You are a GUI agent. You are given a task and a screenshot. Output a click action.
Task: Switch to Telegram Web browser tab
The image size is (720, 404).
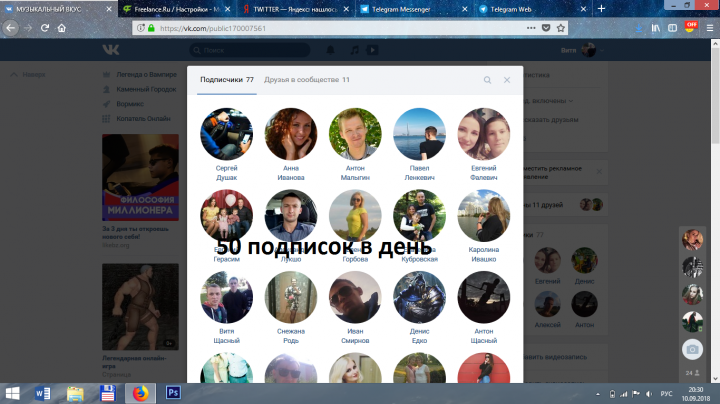(x=533, y=9)
